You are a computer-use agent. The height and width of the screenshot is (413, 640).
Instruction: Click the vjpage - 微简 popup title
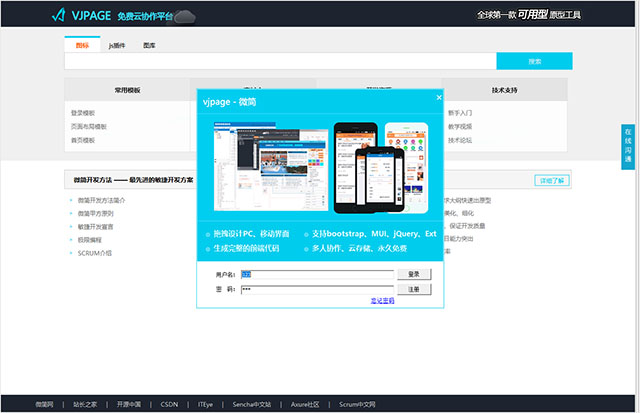click(229, 102)
